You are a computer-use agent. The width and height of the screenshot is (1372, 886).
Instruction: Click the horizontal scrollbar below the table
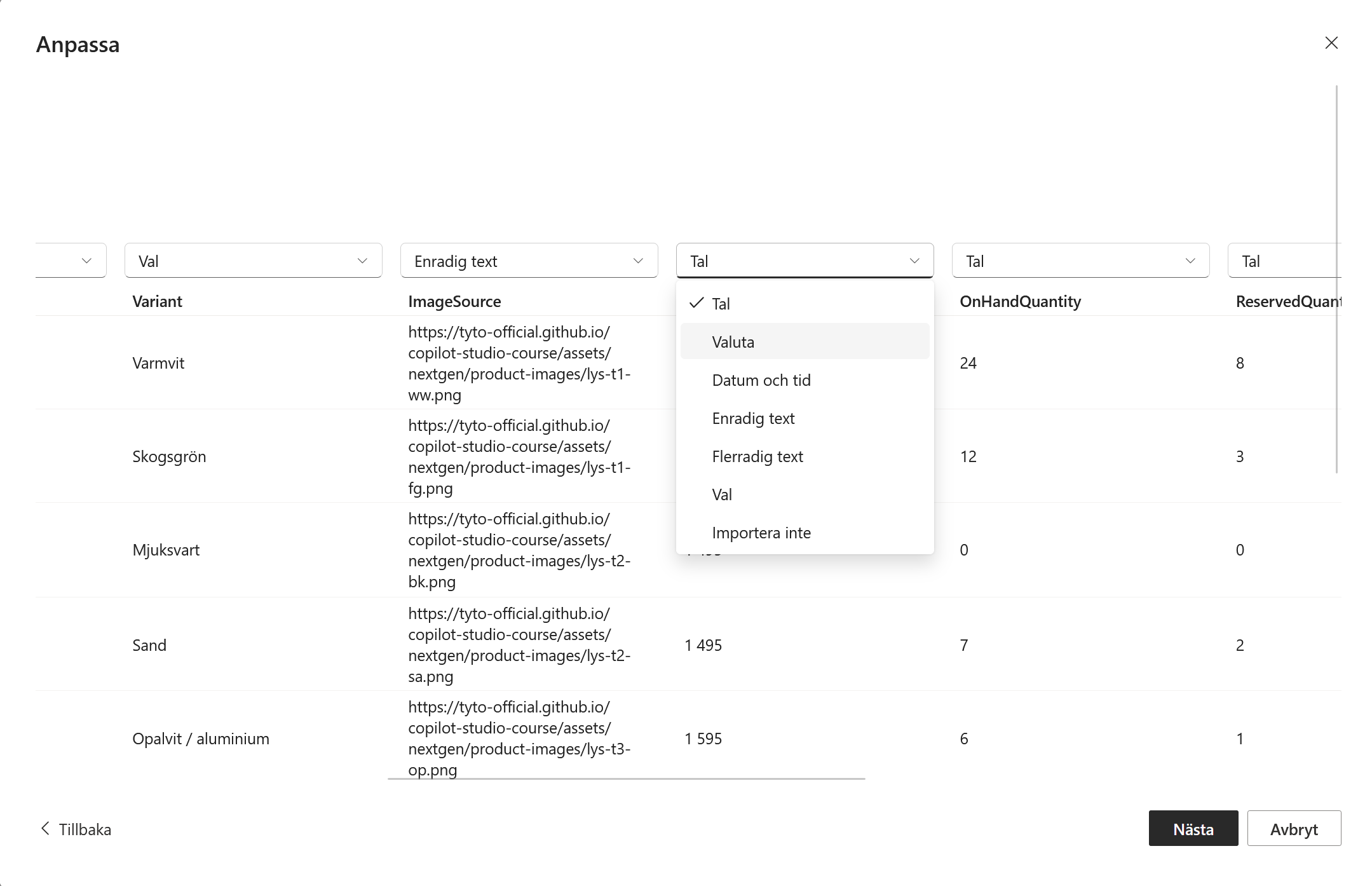[626, 778]
